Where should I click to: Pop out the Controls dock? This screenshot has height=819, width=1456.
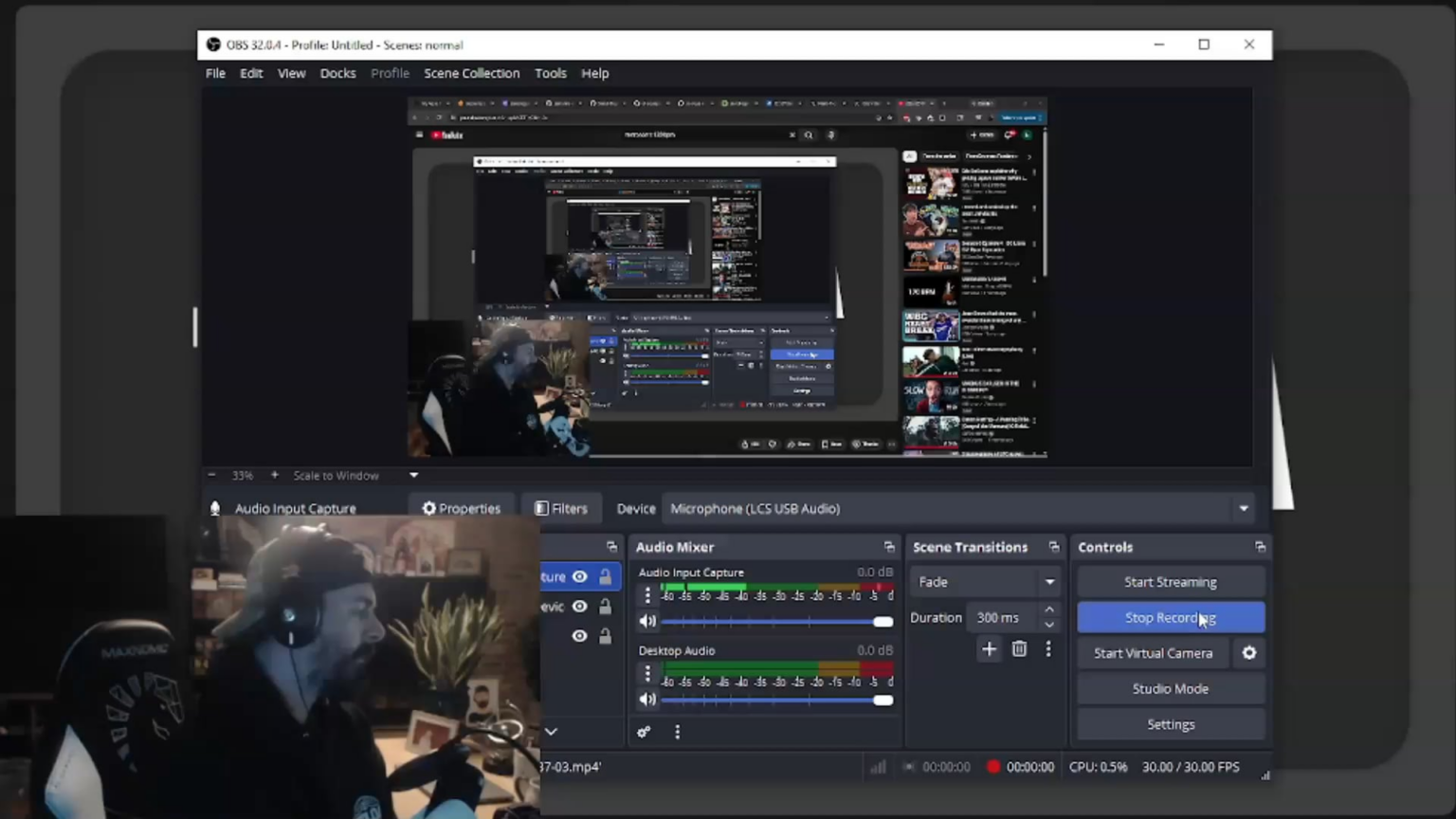1260,547
